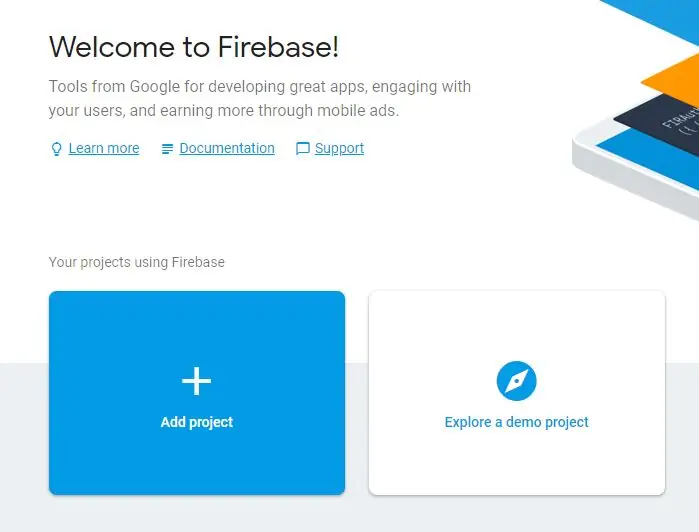Open the Support link
The image size is (699, 532).
coord(339,148)
